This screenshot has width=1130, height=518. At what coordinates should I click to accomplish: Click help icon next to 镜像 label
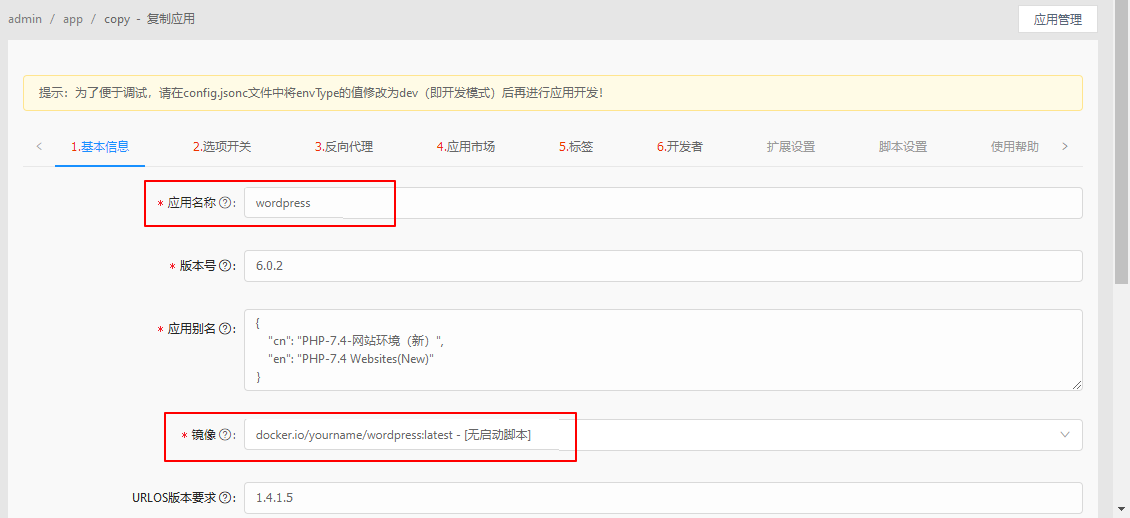pyautogui.click(x=225, y=435)
